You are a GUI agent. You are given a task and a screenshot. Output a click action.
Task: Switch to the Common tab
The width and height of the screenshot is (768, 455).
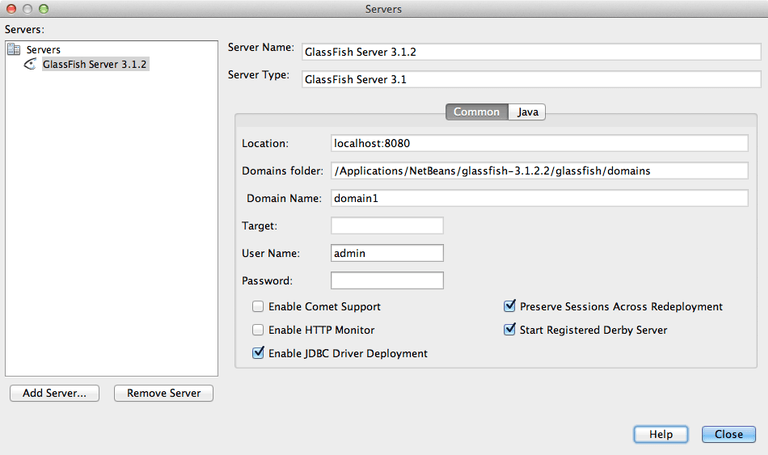tap(477, 112)
